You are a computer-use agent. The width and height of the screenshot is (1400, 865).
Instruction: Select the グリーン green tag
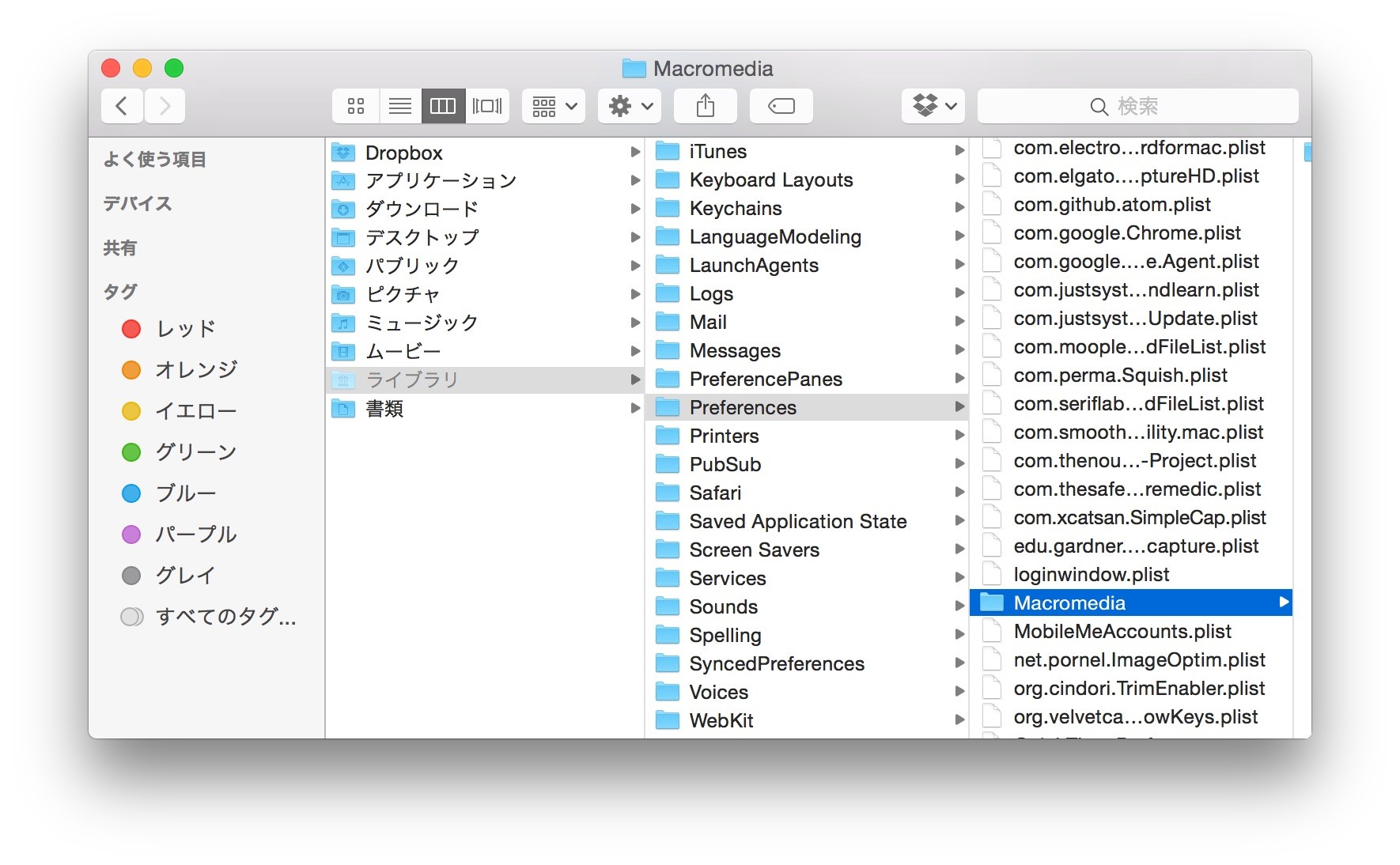click(x=180, y=452)
